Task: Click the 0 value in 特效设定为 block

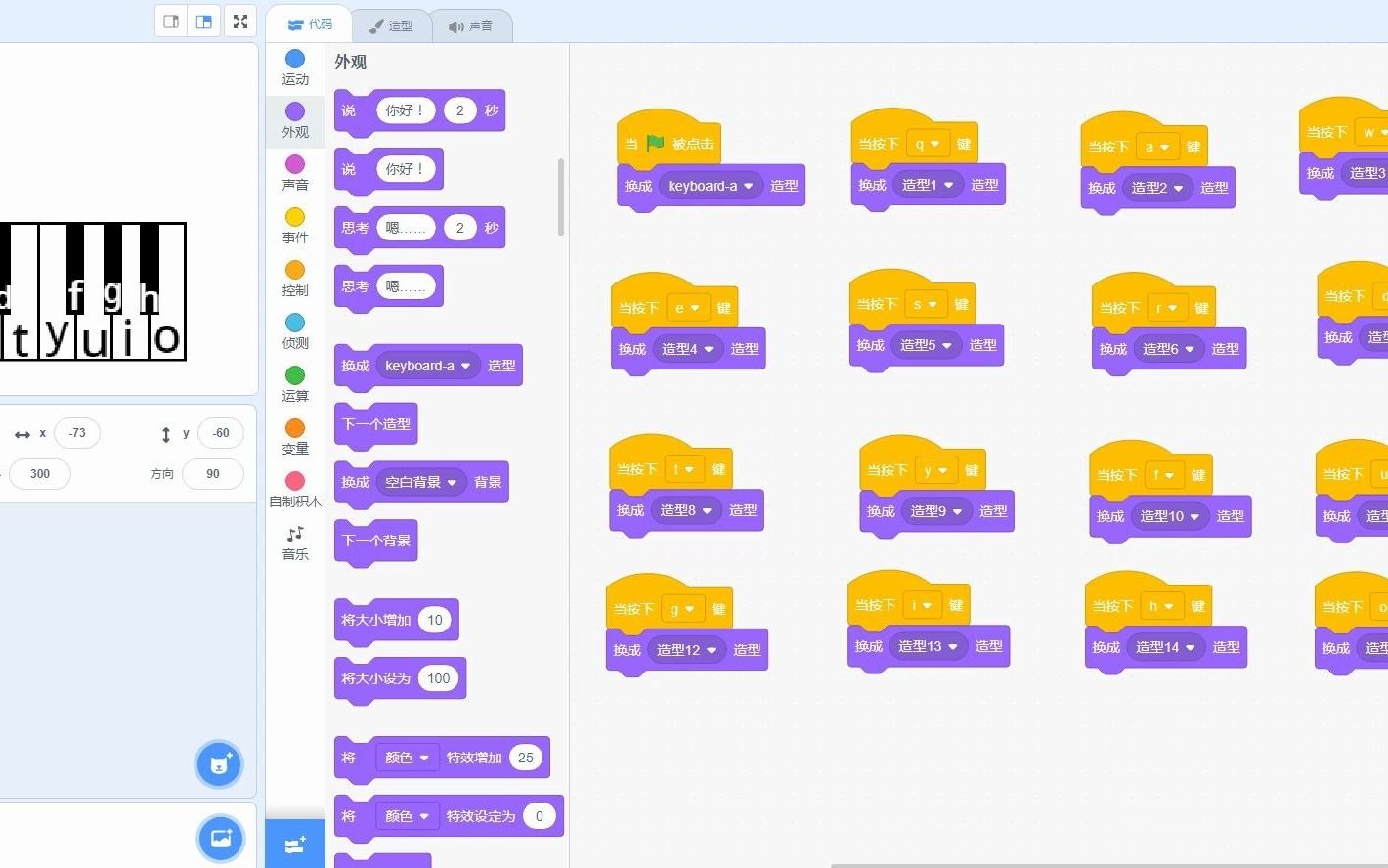Action: click(x=539, y=816)
